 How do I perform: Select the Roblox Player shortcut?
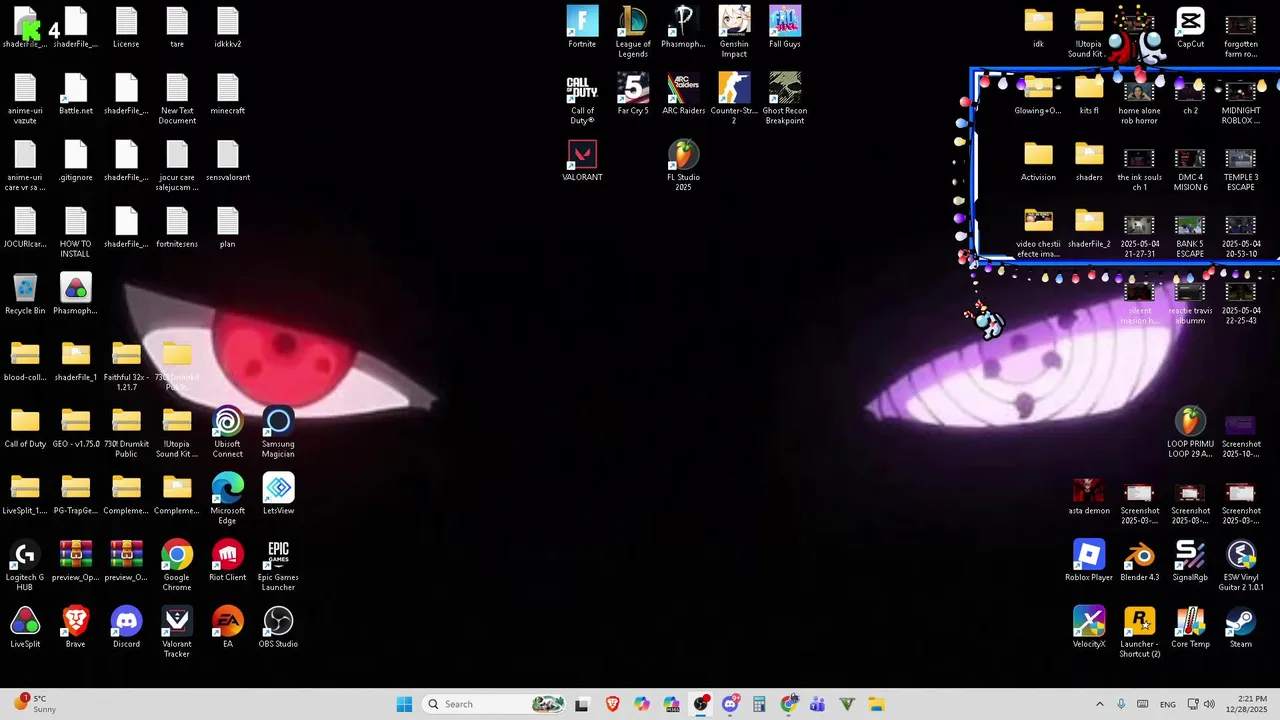pos(1089,561)
